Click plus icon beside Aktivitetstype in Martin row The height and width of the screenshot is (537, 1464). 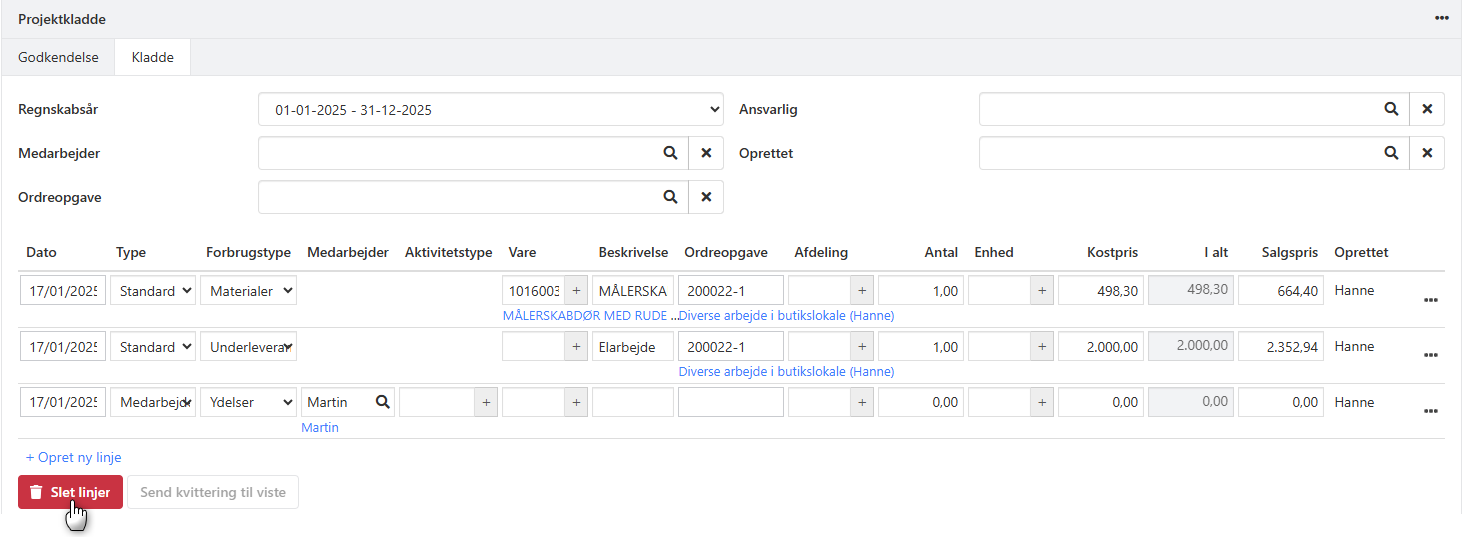tap(486, 402)
